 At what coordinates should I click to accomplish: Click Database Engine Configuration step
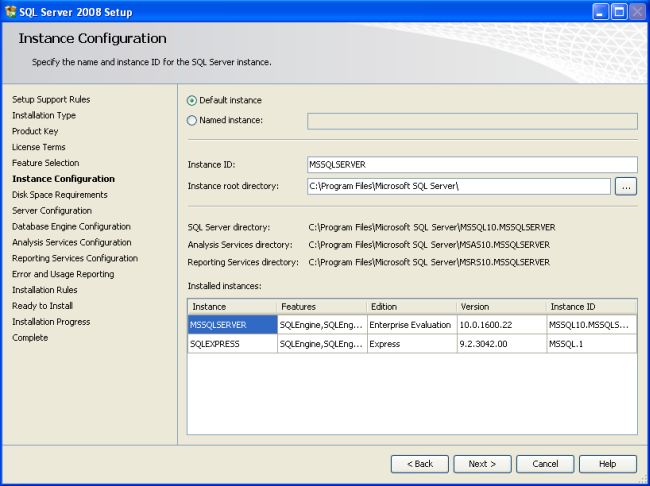click(x=71, y=226)
